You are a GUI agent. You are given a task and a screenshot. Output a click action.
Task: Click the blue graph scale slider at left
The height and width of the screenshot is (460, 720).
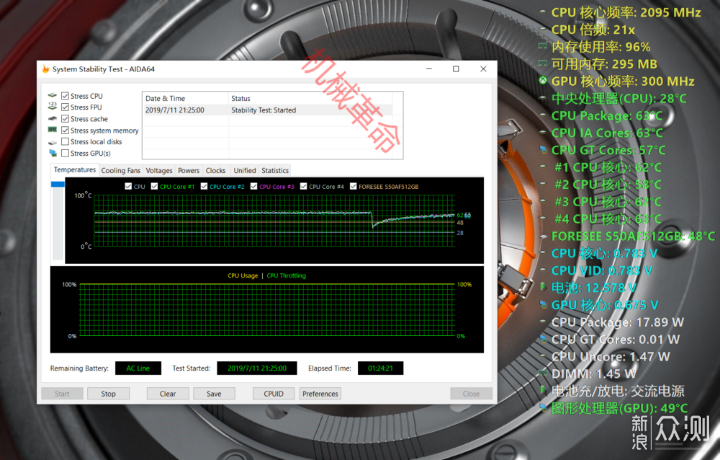point(58,184)
